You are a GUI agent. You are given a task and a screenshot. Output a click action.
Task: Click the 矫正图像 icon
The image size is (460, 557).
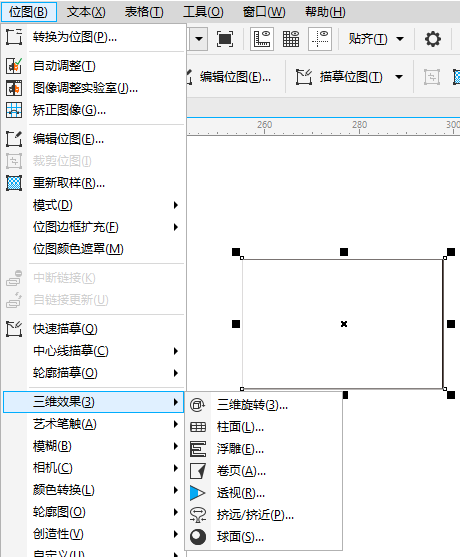pos(14,110)
